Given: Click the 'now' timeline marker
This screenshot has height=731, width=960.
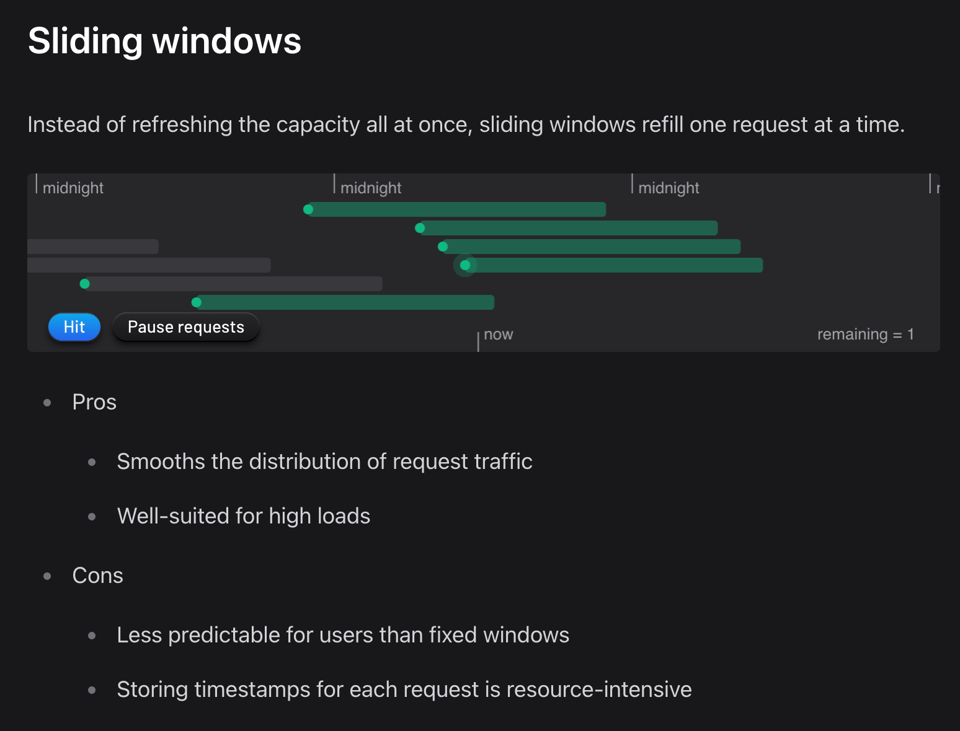Looking at the screenshot, I should (x=497, y=335).
